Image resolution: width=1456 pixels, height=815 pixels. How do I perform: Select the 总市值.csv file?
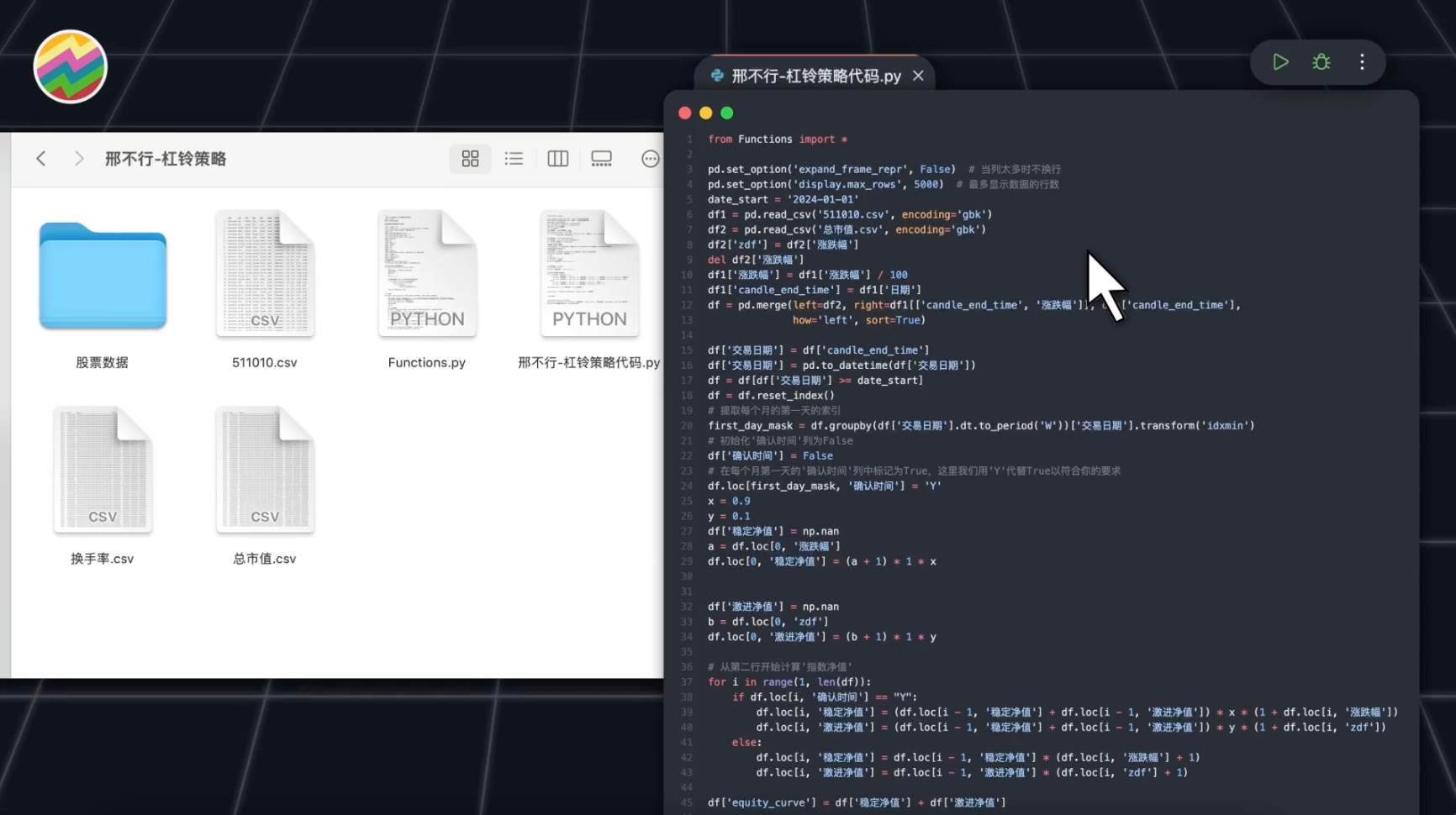(265, 471)
